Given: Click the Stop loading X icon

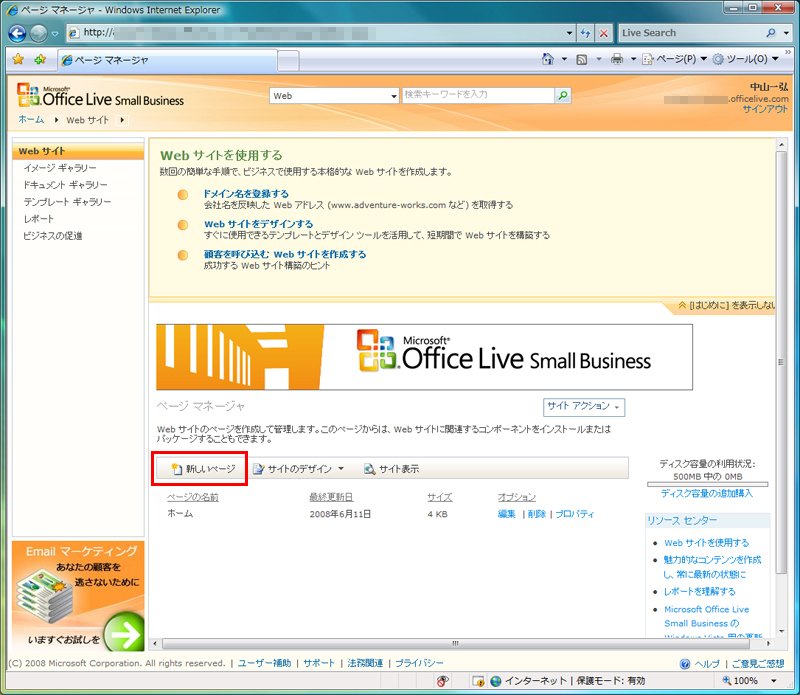Looking at the screenshot, I should click(x=604, y=33).
